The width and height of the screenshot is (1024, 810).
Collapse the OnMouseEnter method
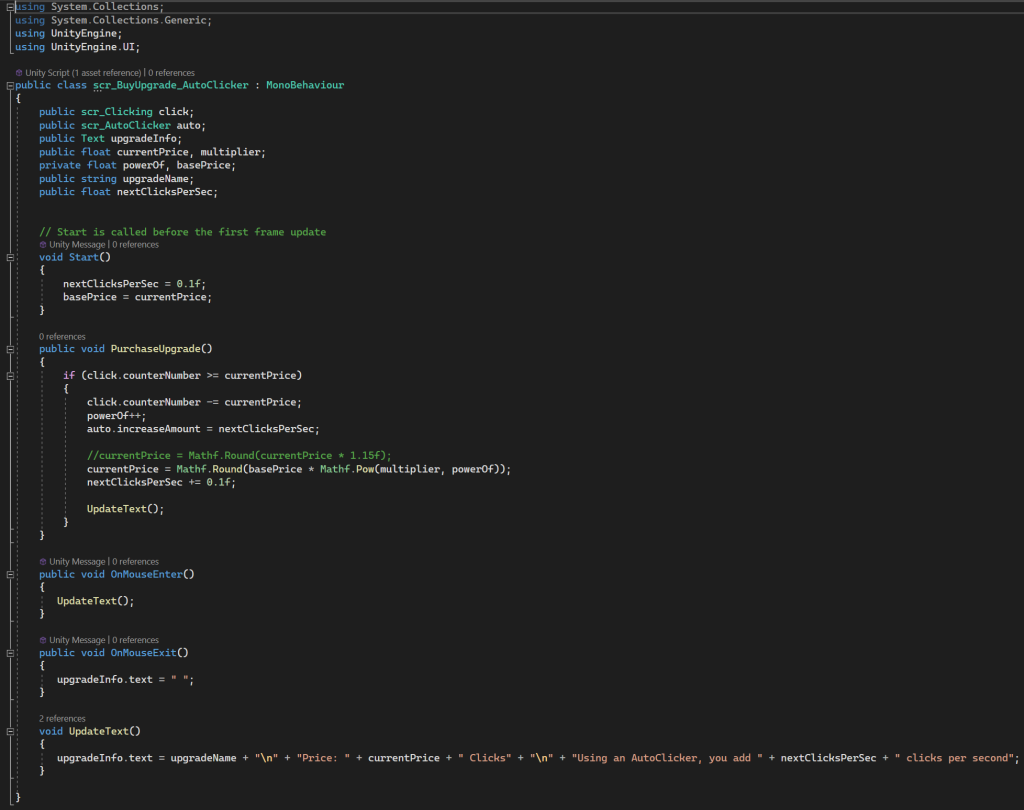pyautogui.click(x=10, y=575)
